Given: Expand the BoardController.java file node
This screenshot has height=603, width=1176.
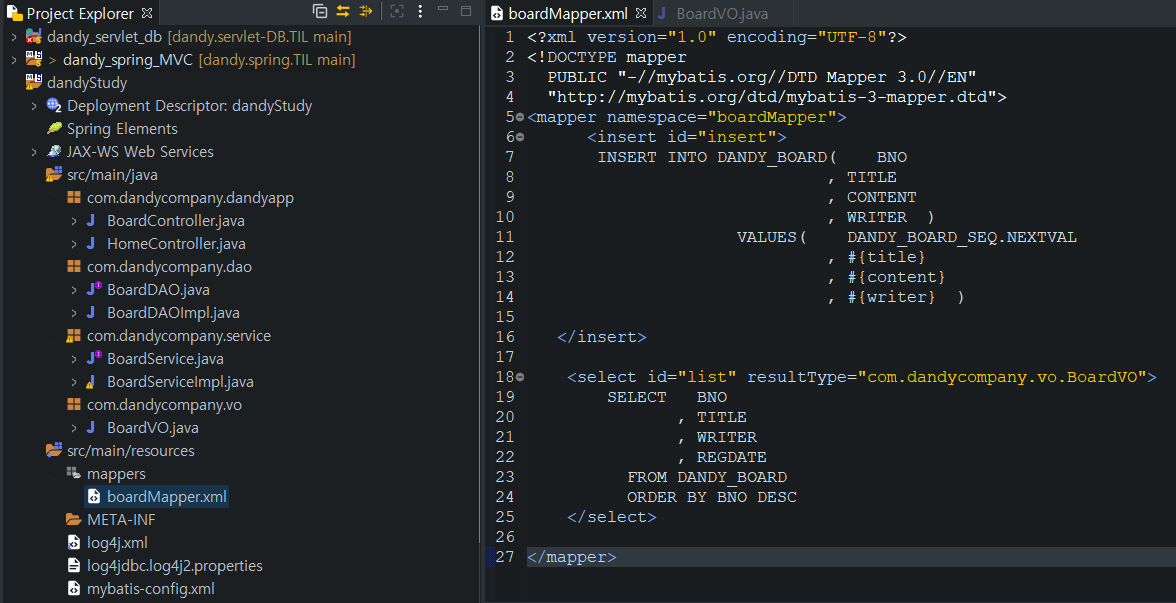Looking at the screenshot, I should [x=74, y=220].
